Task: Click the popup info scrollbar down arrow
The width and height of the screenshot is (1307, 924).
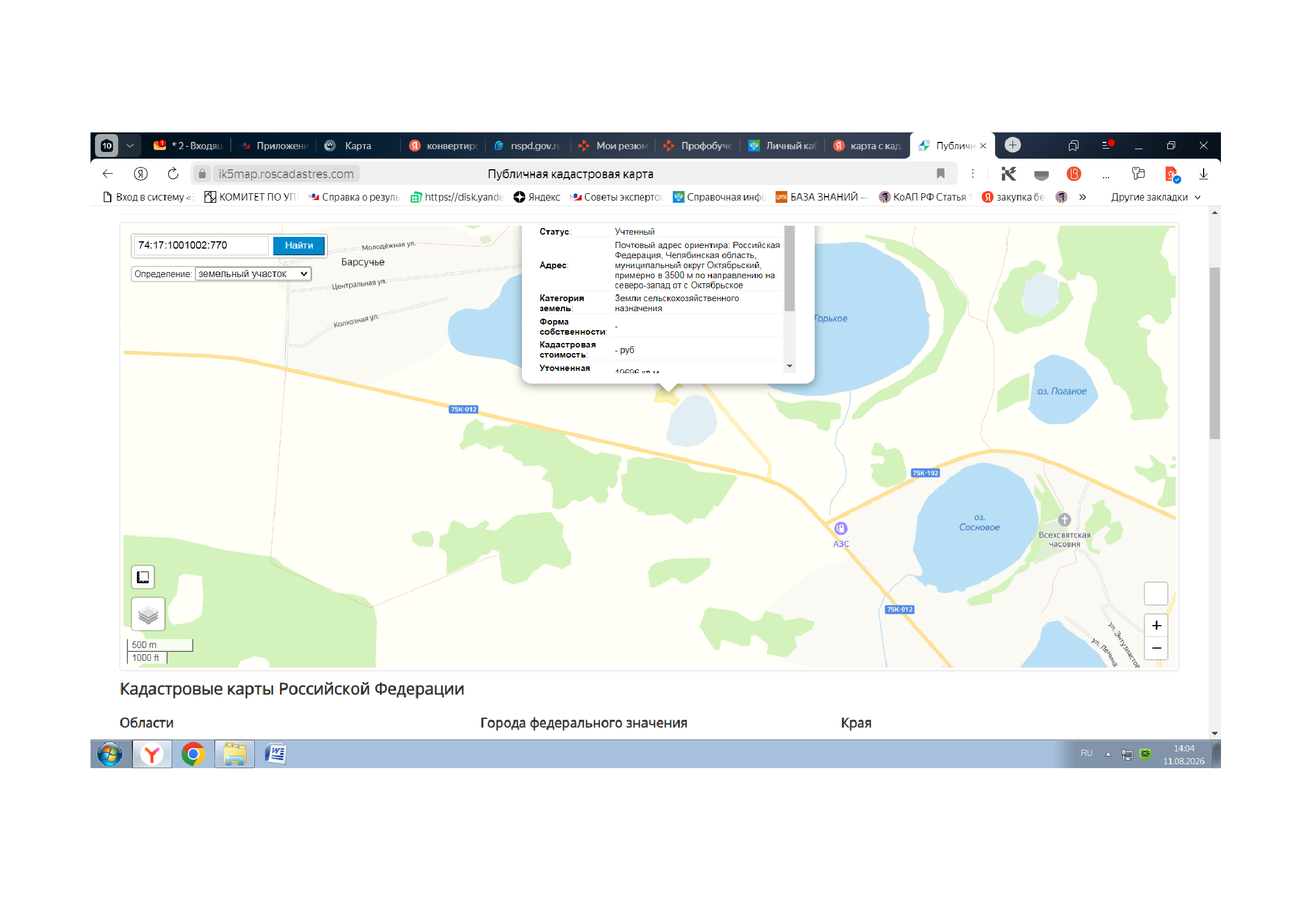Action: 790,366
